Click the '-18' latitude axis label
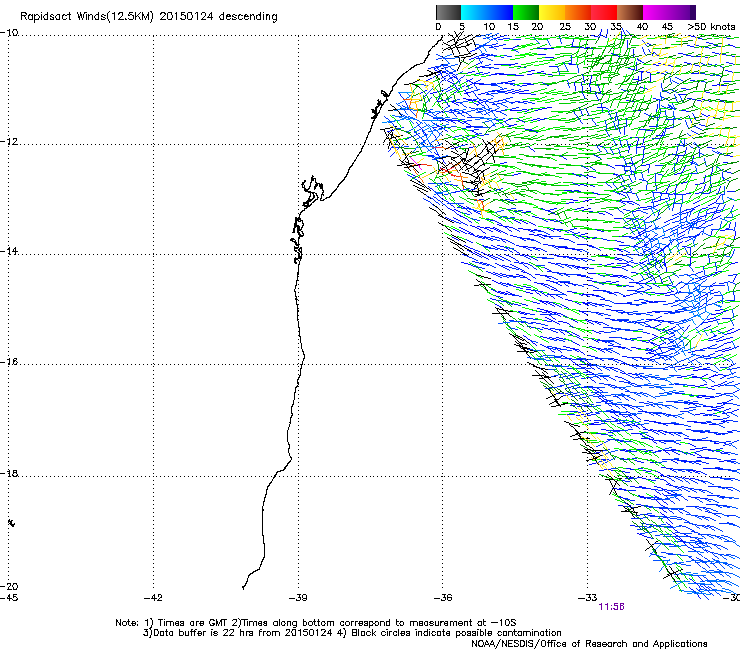 [9, 473]
